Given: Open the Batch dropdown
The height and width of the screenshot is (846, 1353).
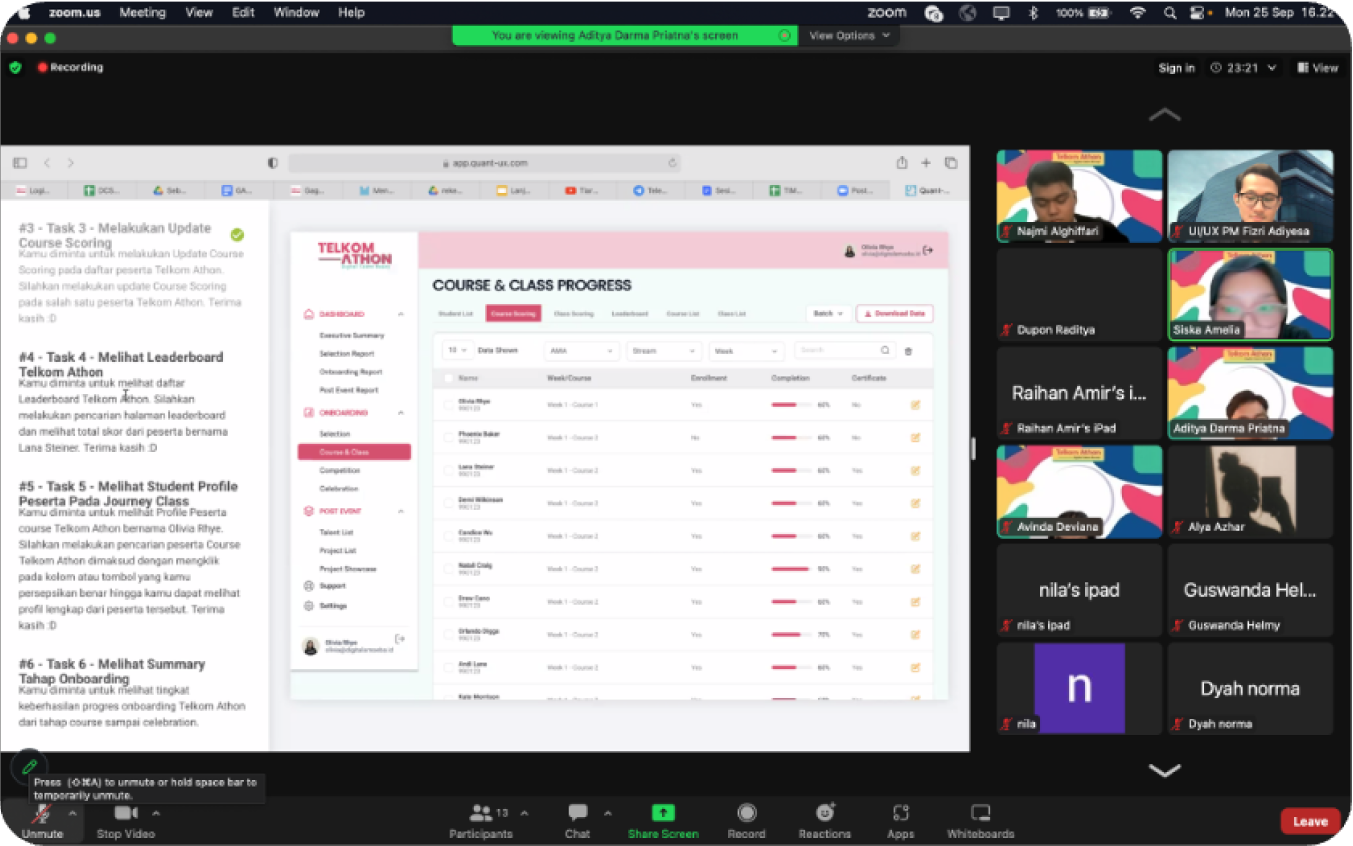Looking at the screenshot, I should pyautogui.click(x=828, y=314).
